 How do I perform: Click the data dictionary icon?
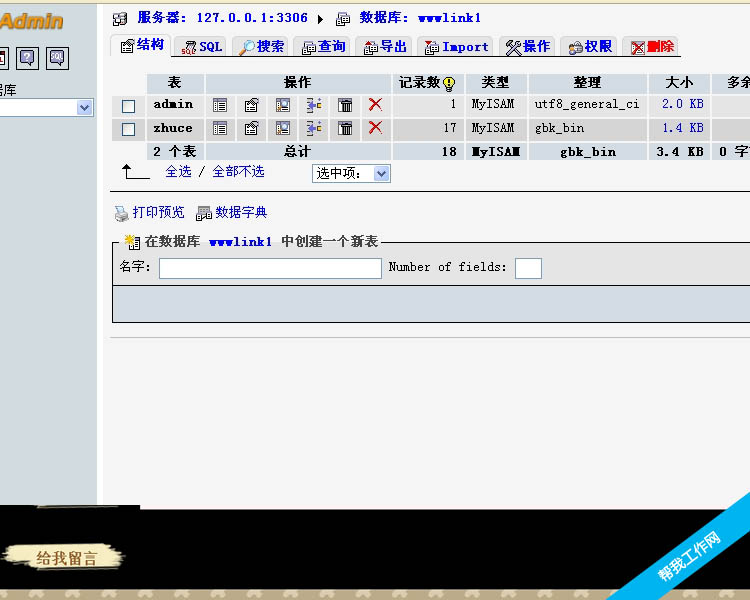pos(204,213)
